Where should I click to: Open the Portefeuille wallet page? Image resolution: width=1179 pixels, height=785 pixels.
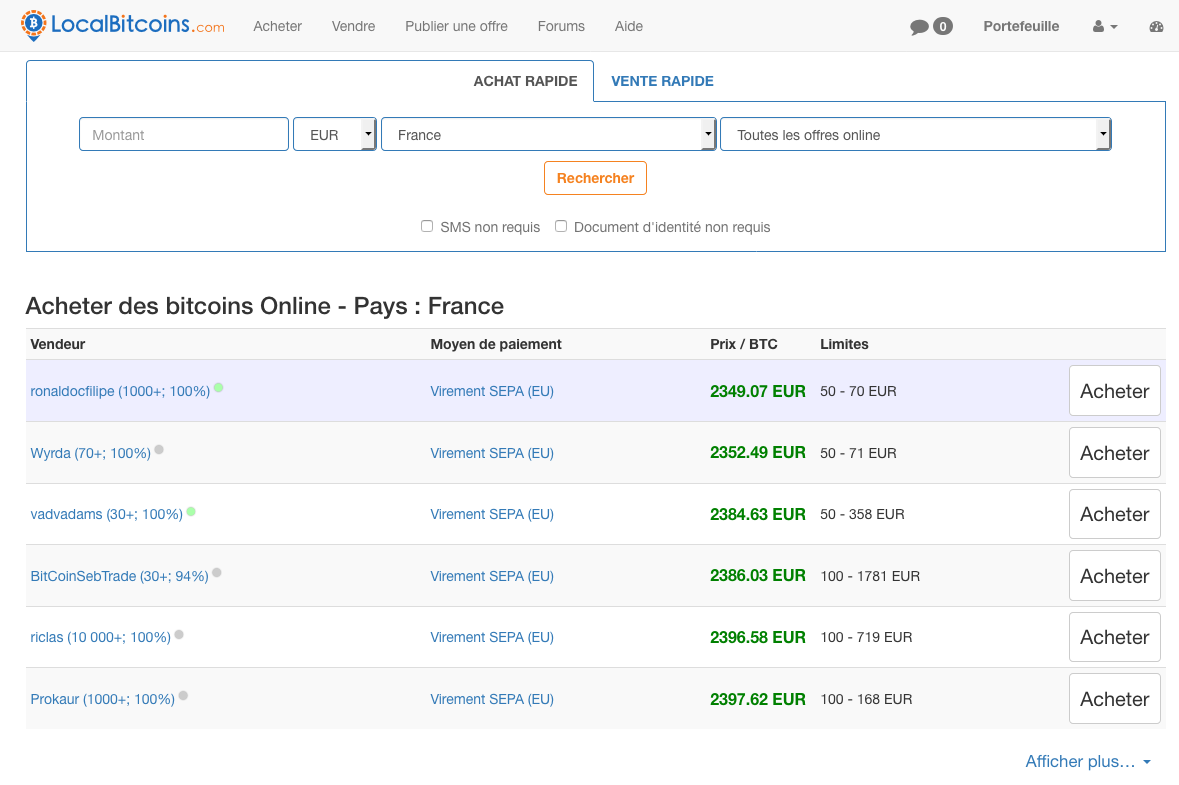click(1021, 26)
